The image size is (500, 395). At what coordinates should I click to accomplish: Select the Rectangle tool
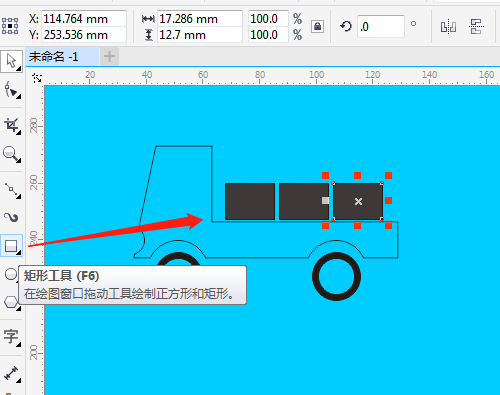coord(11,246)
